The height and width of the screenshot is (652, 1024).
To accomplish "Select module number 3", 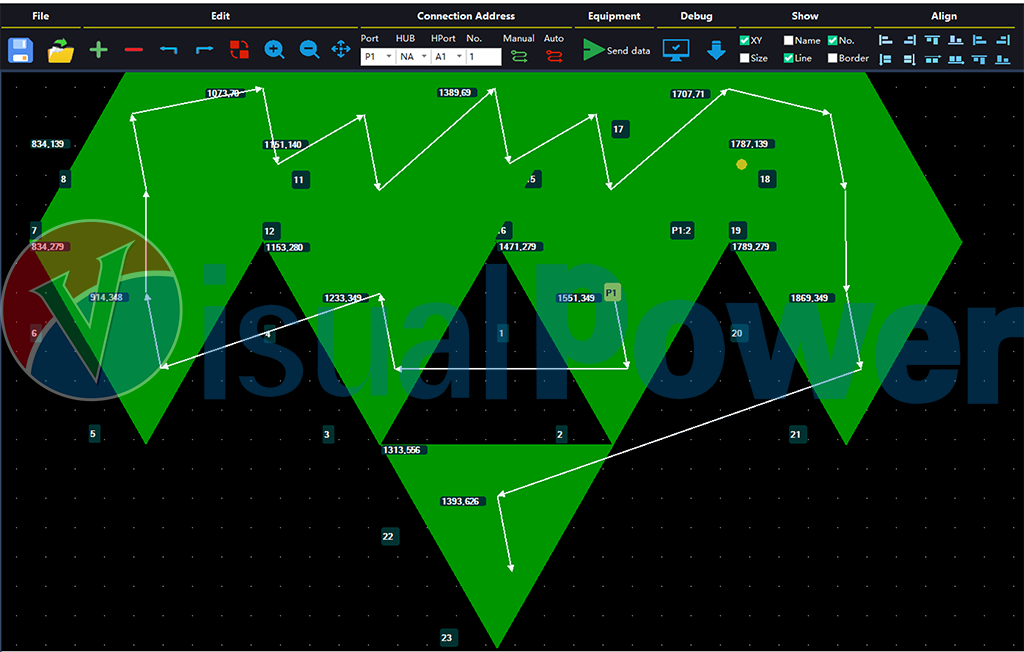I will click(327, 434).
